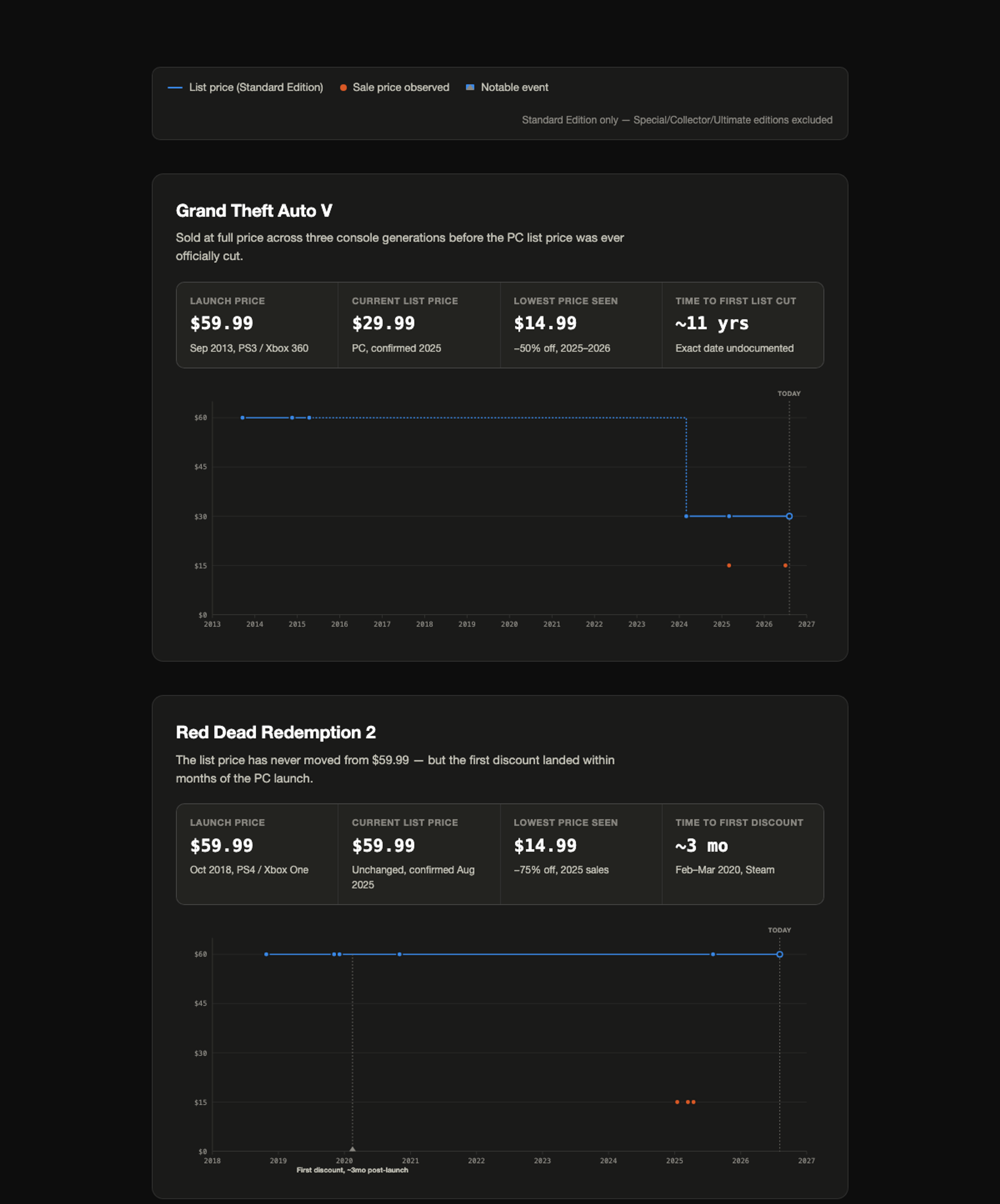1000x1204 pixels.
Task: Click the '~3 mo' value
Action: [701, 846]
